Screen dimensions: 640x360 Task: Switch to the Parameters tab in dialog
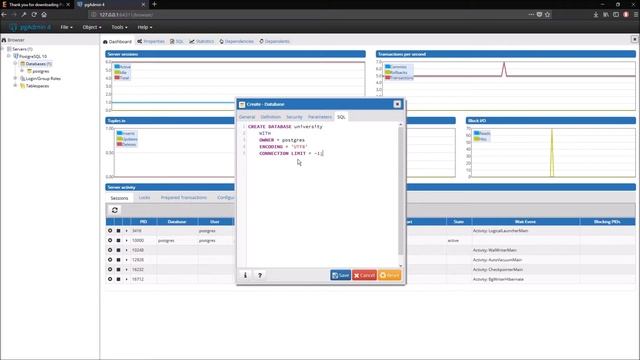coord(320,117)
